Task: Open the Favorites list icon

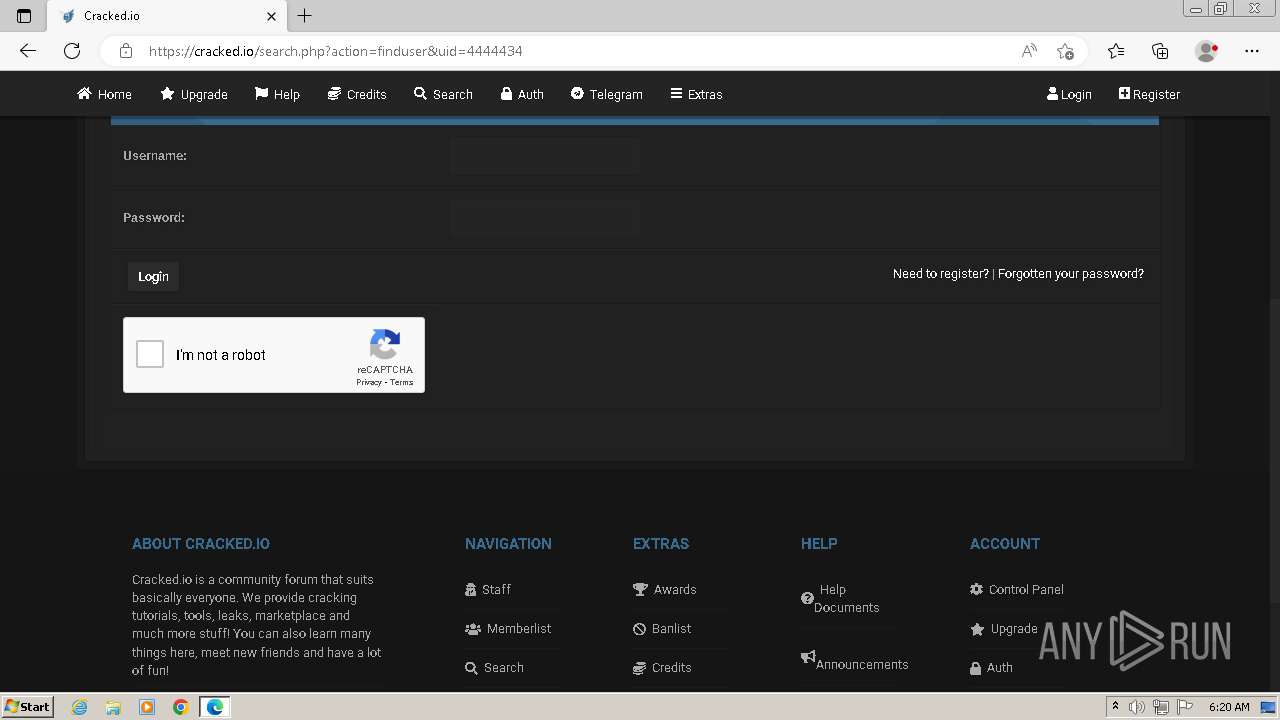Action: coord(1116,51)
